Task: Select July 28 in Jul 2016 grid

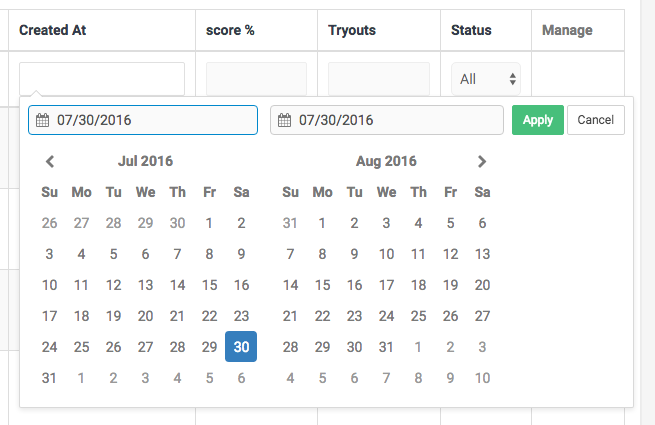Action: point(177,347)
